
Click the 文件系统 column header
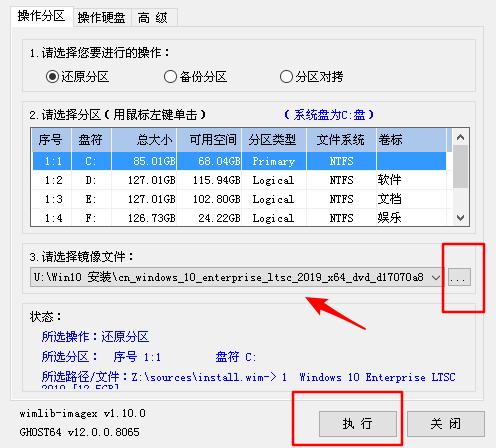coord(341,140)
